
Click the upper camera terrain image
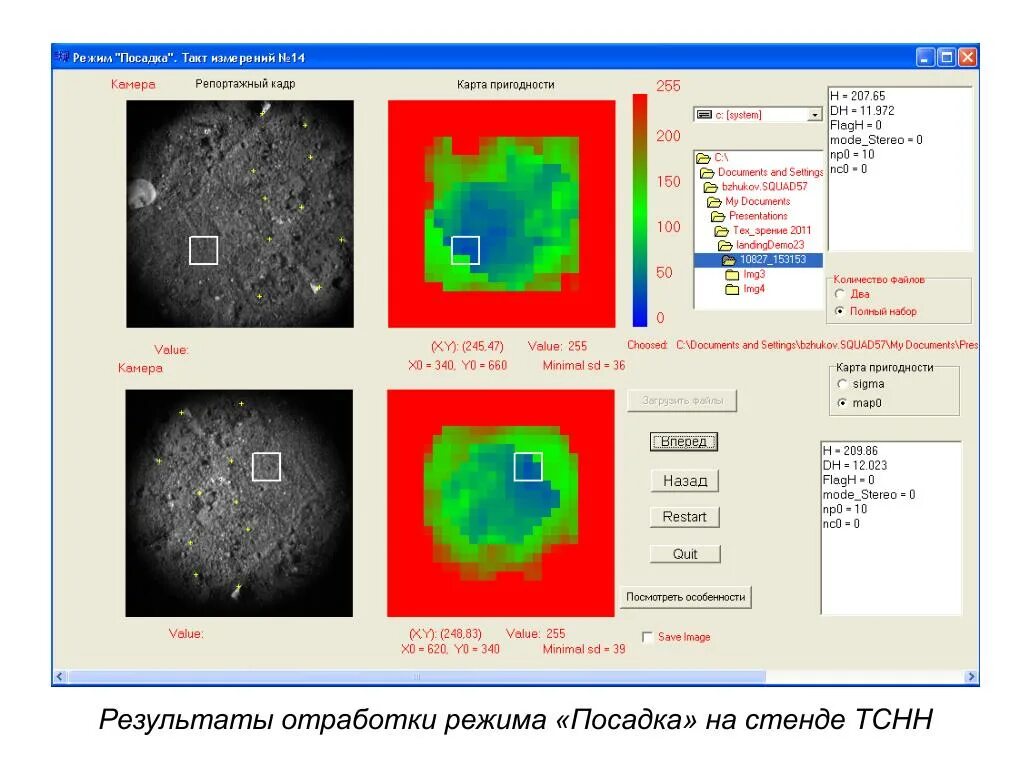point(240,214)
